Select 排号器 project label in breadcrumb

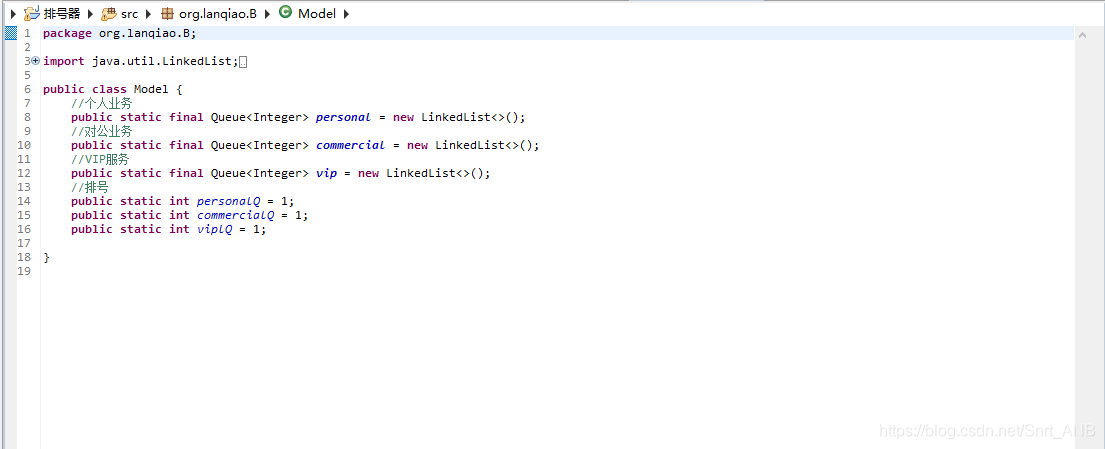click(x=62, y=13)
